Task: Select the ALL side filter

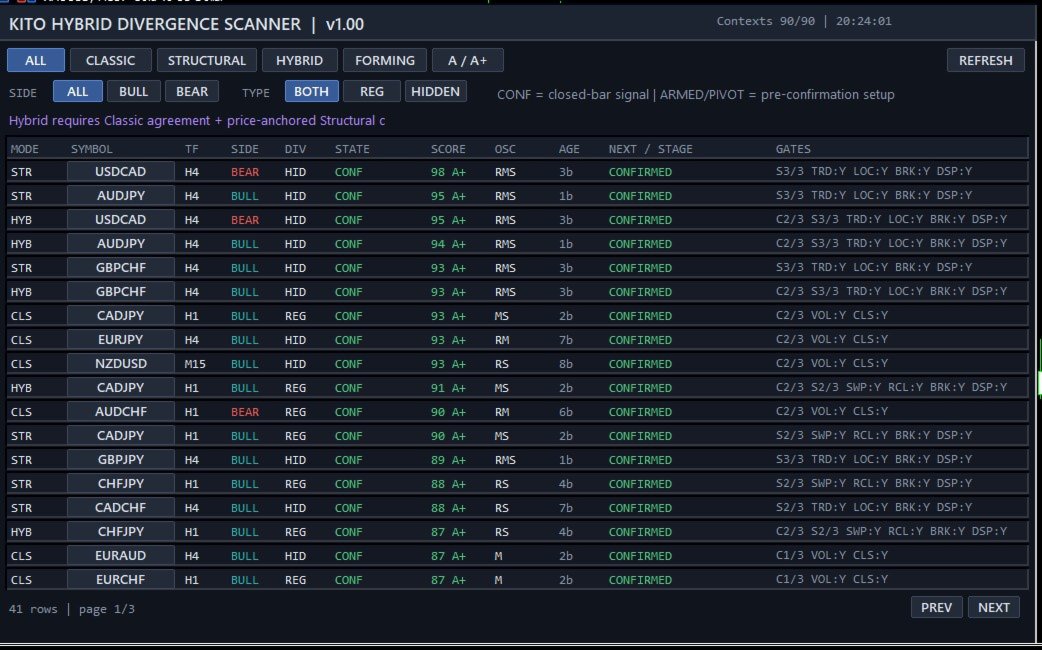Action: (x=78, y=92)
